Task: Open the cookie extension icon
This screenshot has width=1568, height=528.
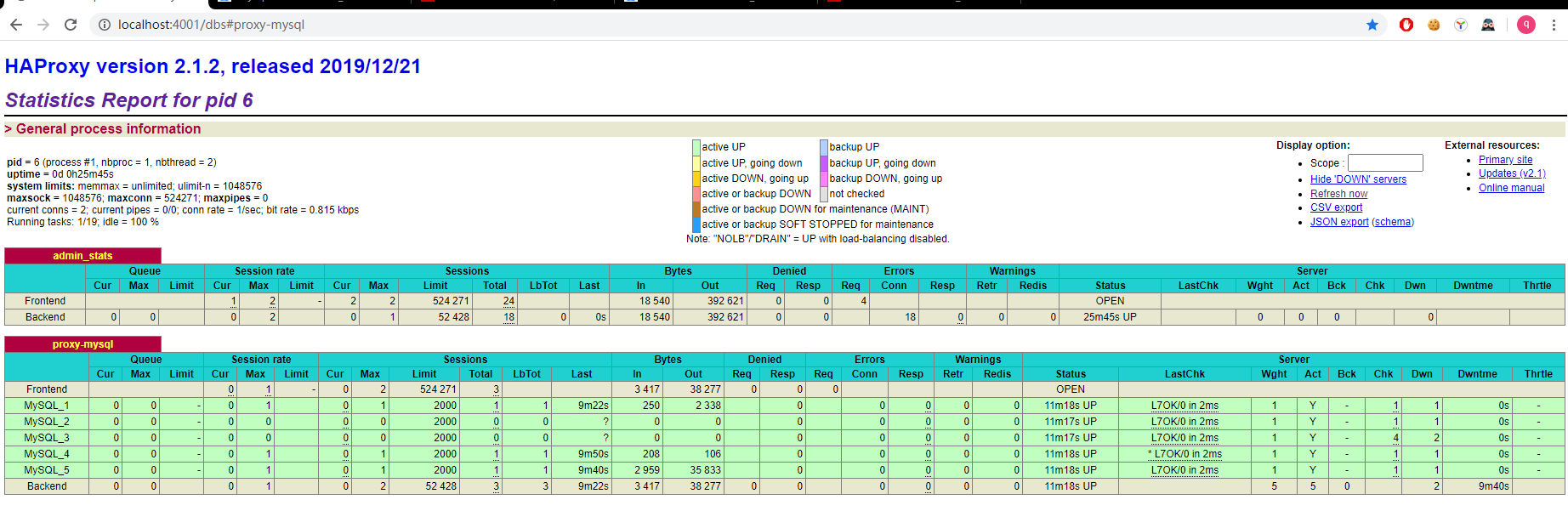Action: (1434, 25)
